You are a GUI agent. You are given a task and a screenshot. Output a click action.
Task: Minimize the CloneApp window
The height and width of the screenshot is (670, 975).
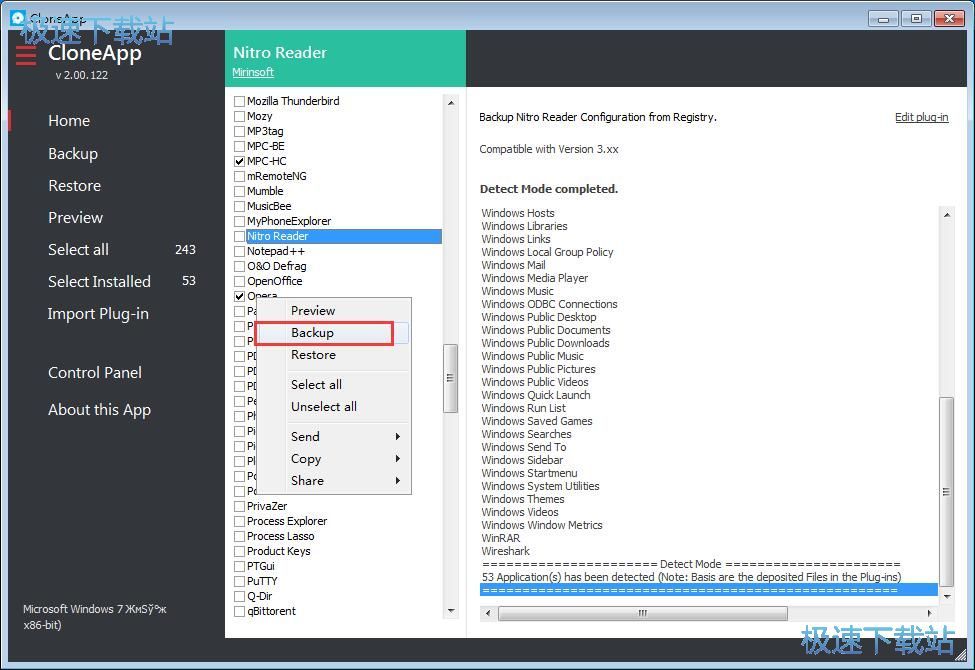pos(883,19)
